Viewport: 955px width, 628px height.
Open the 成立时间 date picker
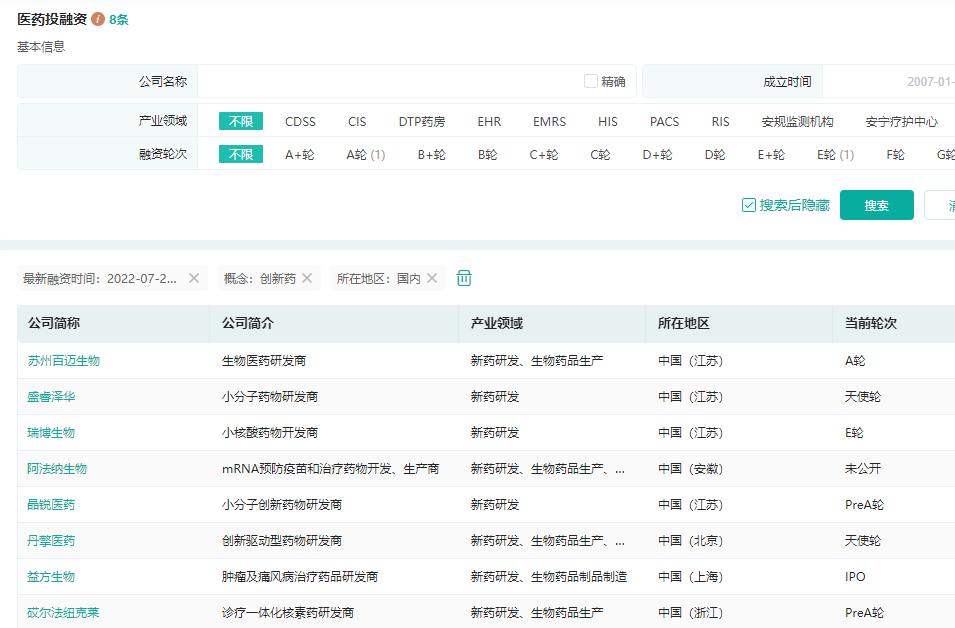click(888, 82)
